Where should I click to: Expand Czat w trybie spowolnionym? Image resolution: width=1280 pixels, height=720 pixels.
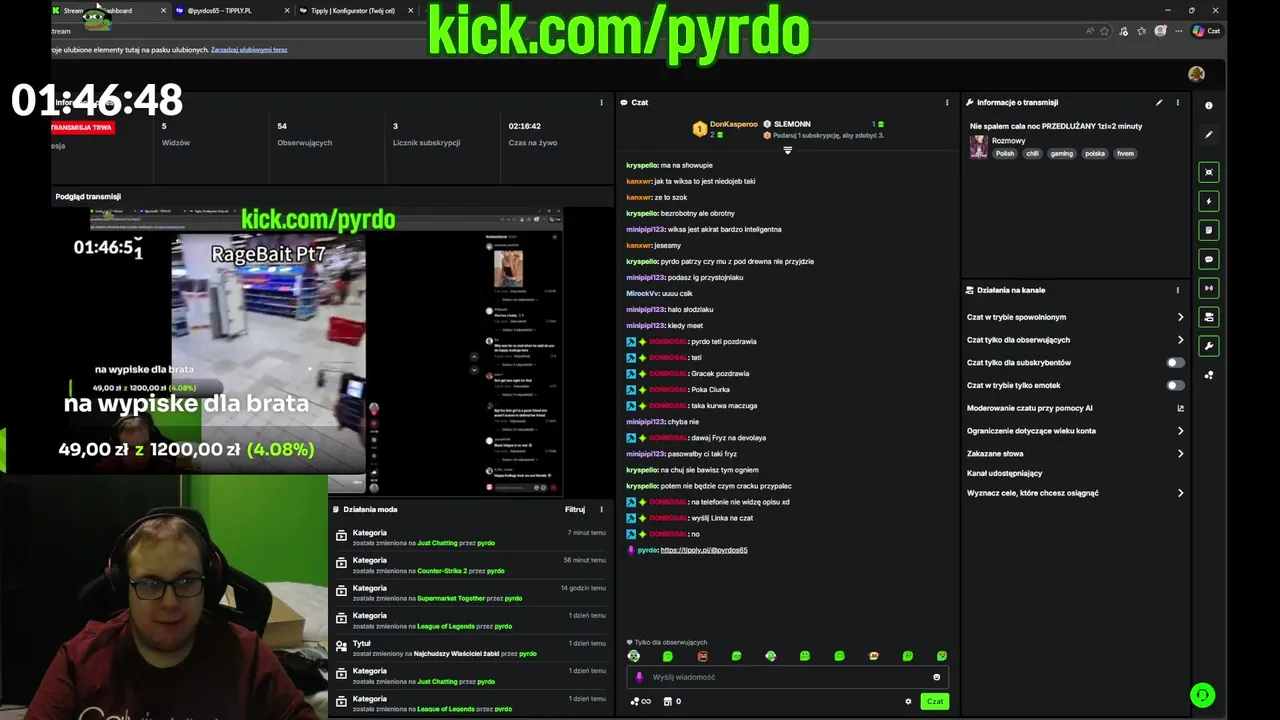[x=1075, y=317]
